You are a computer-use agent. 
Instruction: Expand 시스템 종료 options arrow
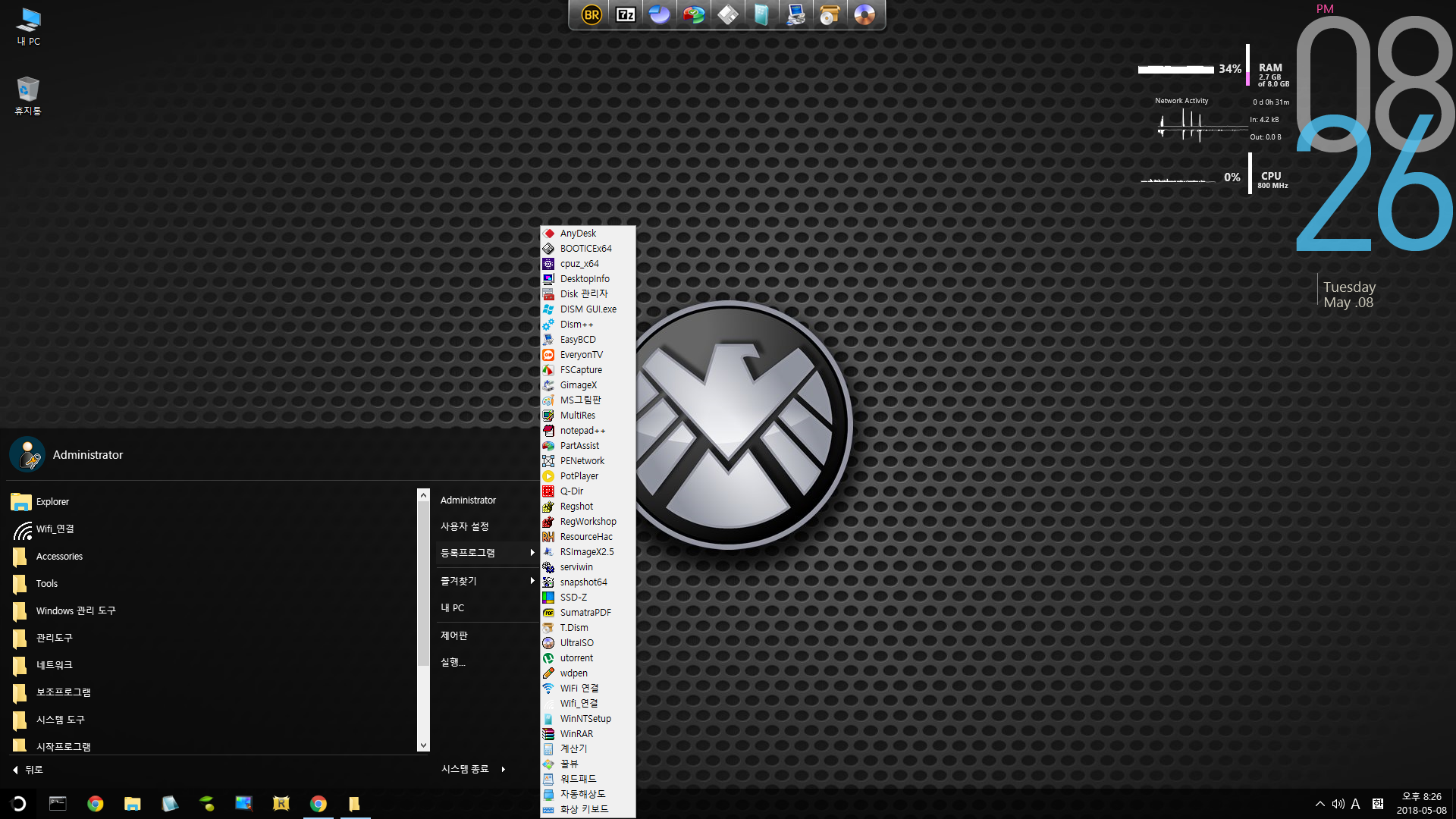coord(503,769)
